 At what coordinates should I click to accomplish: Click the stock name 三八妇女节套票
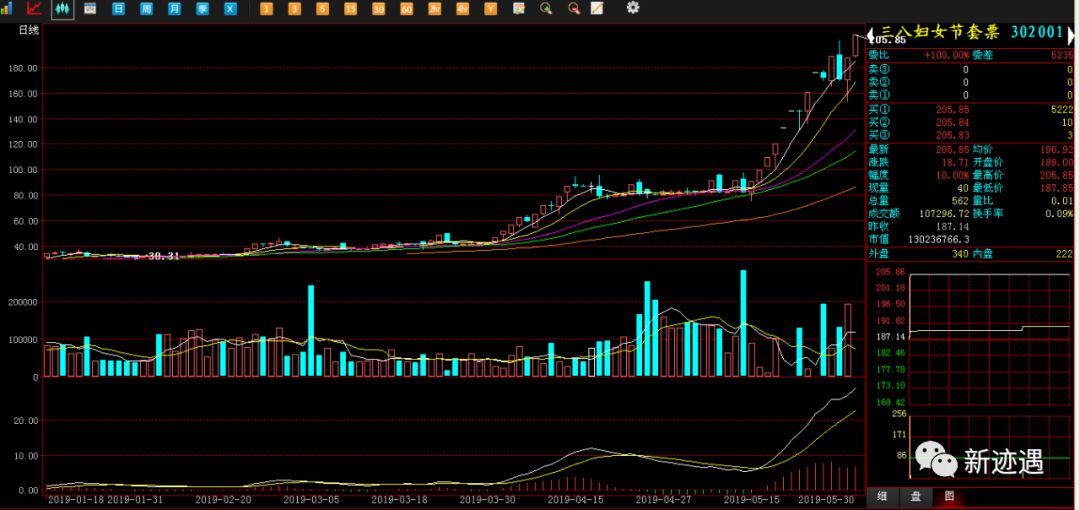(940, 32)
